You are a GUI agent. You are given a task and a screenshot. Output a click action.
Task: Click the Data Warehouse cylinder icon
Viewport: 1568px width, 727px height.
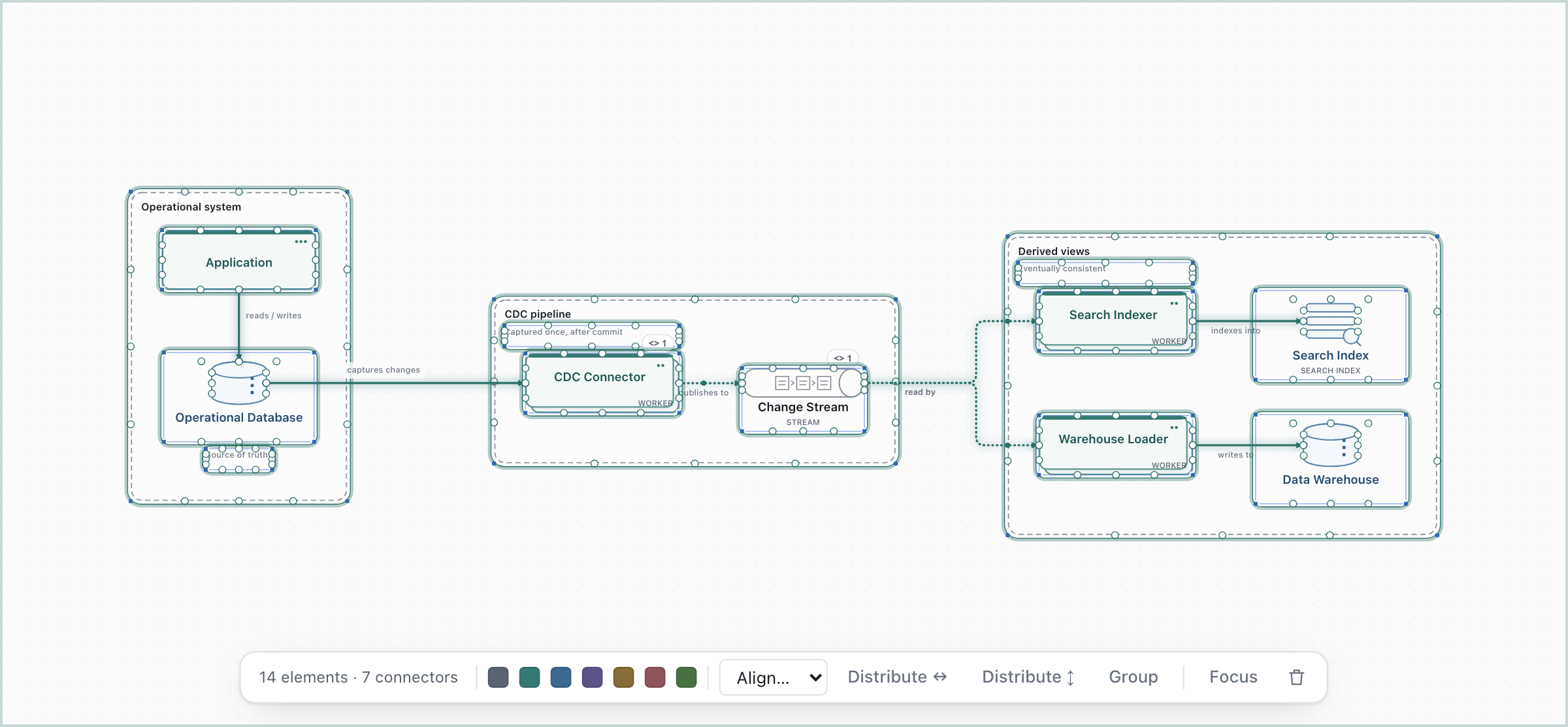(x=1330, y=445)
